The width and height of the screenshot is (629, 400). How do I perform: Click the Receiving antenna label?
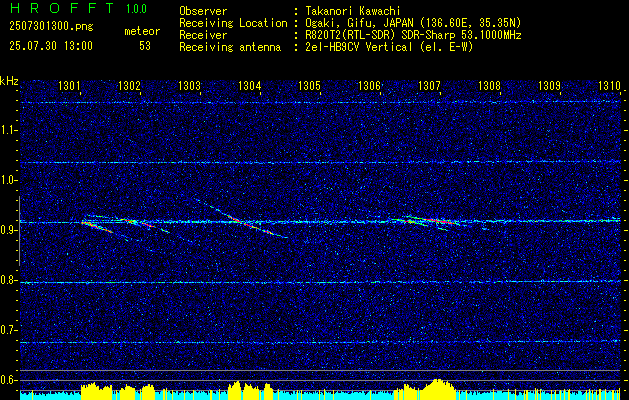click(x=230, y=47)
